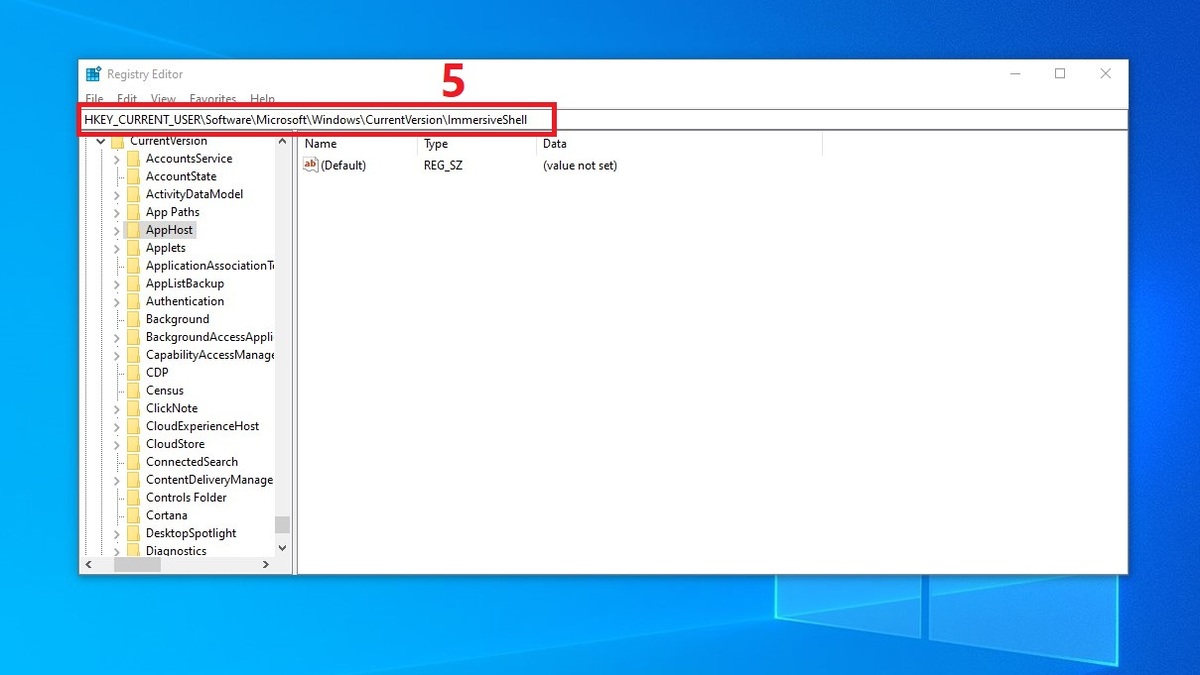The width and height of the screenshot is (1200, 675).
Task: Click the Name column header
Action: click(x=350, y=143)
